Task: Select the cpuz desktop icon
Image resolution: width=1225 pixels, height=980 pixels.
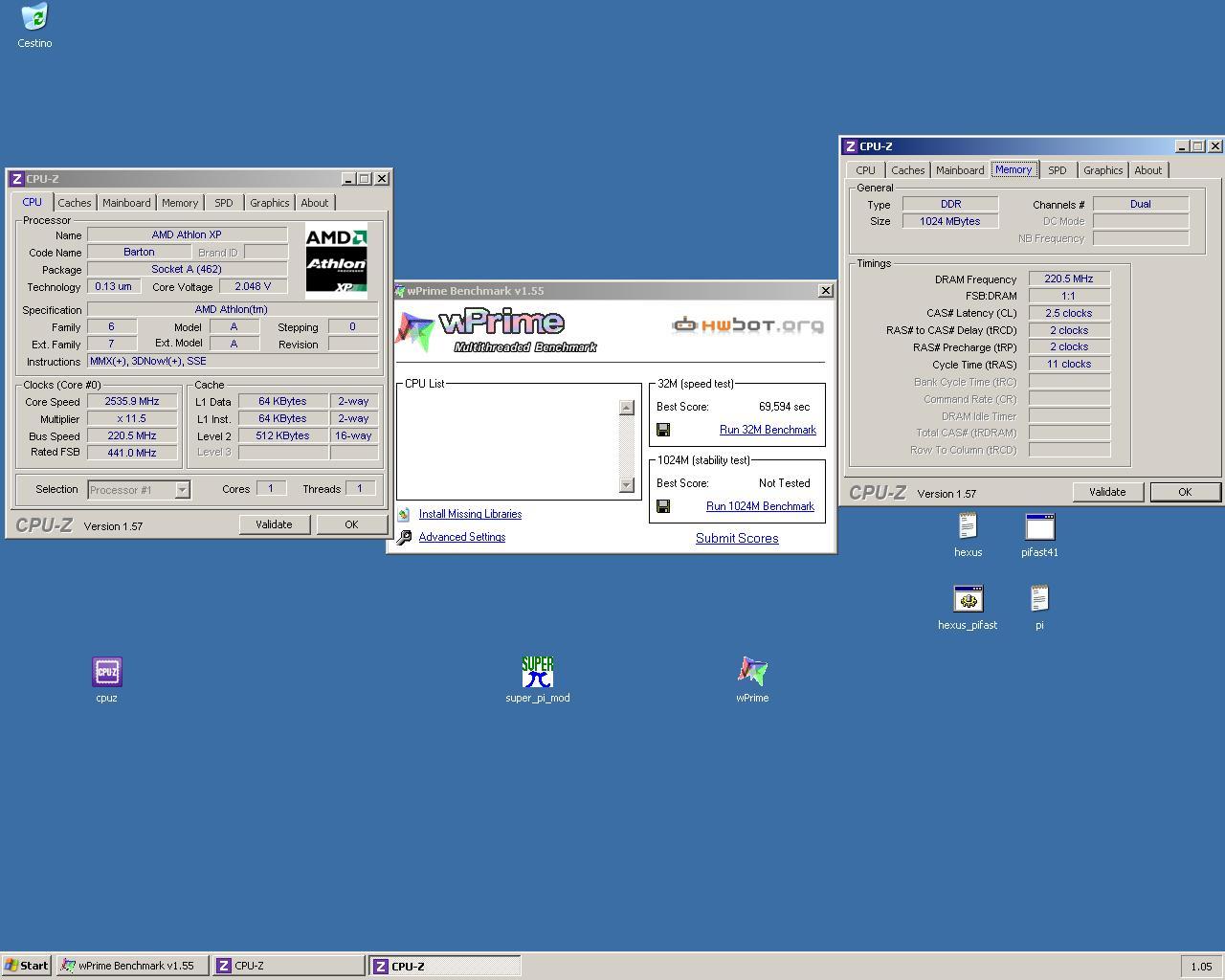Action: tap(106, 672)
